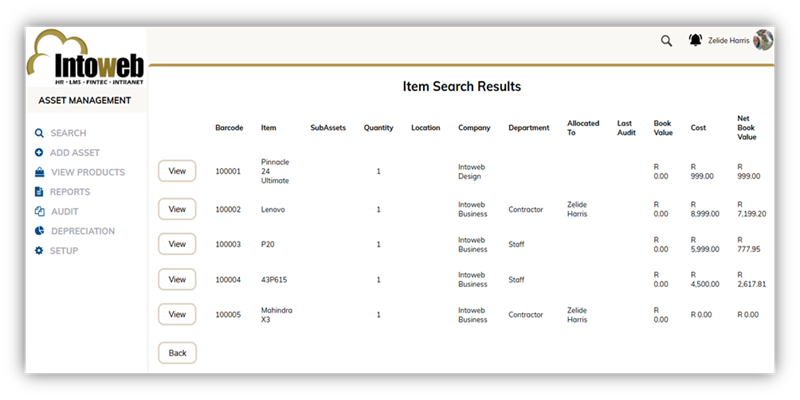Click the Item column header
Image resolution: width=800 pixels, height=400 pixels.
(x=268, y=128)
